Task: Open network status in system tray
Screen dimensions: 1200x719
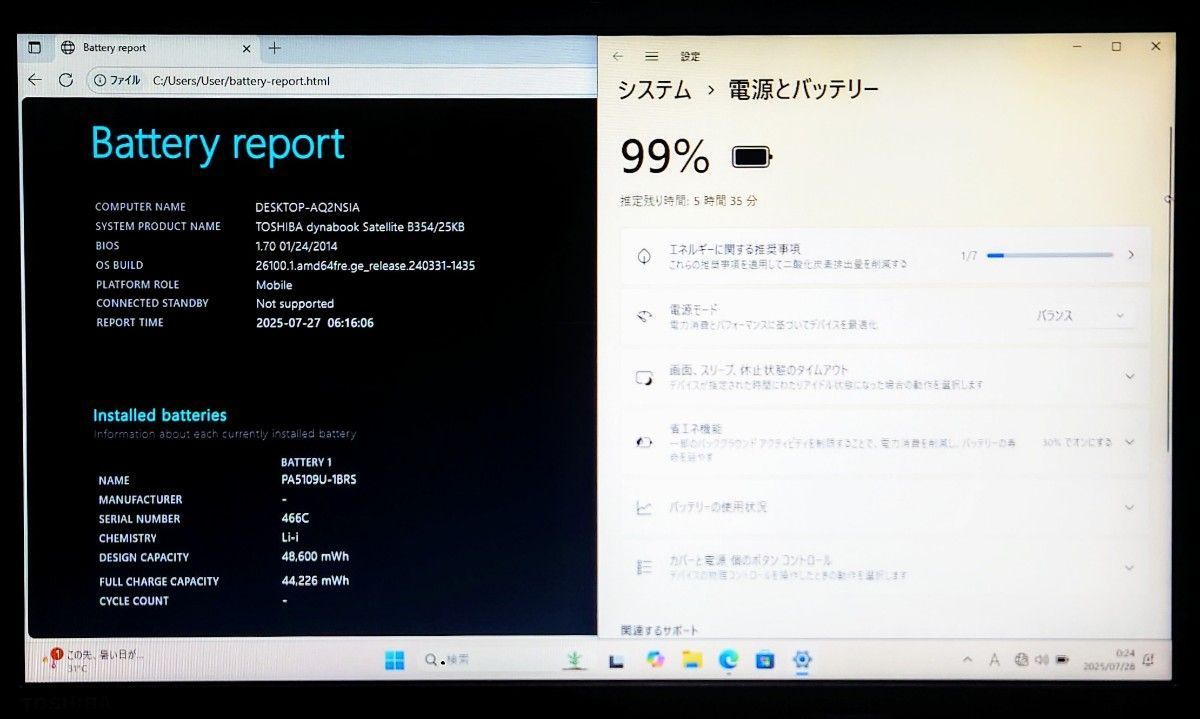Action: coord(1021,660)
